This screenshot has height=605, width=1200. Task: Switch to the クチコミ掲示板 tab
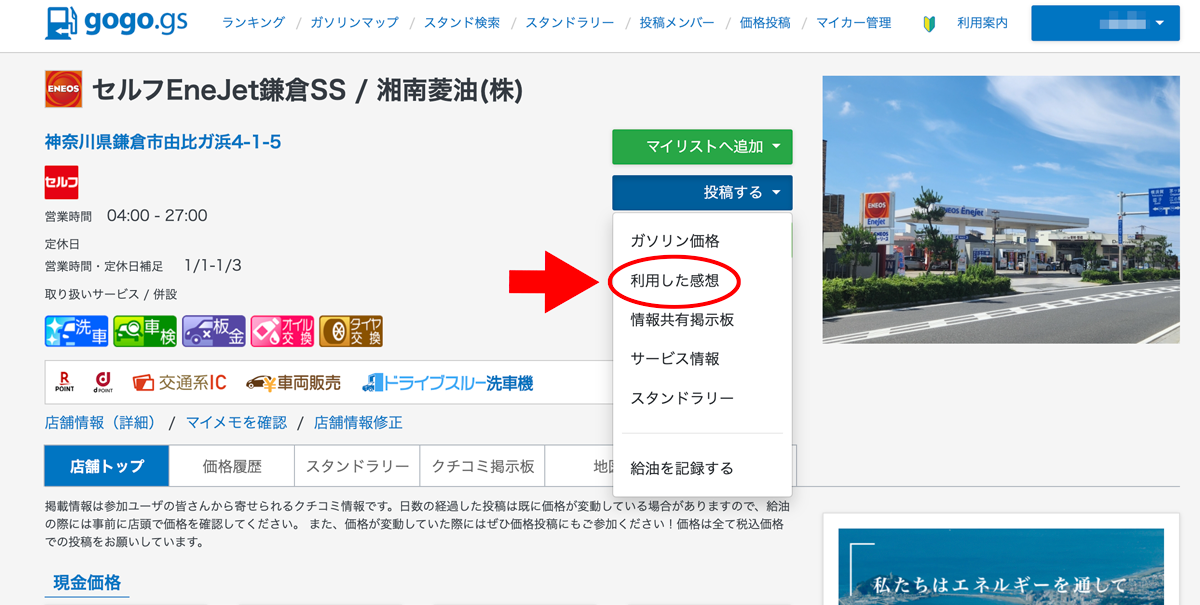(483, 466)
